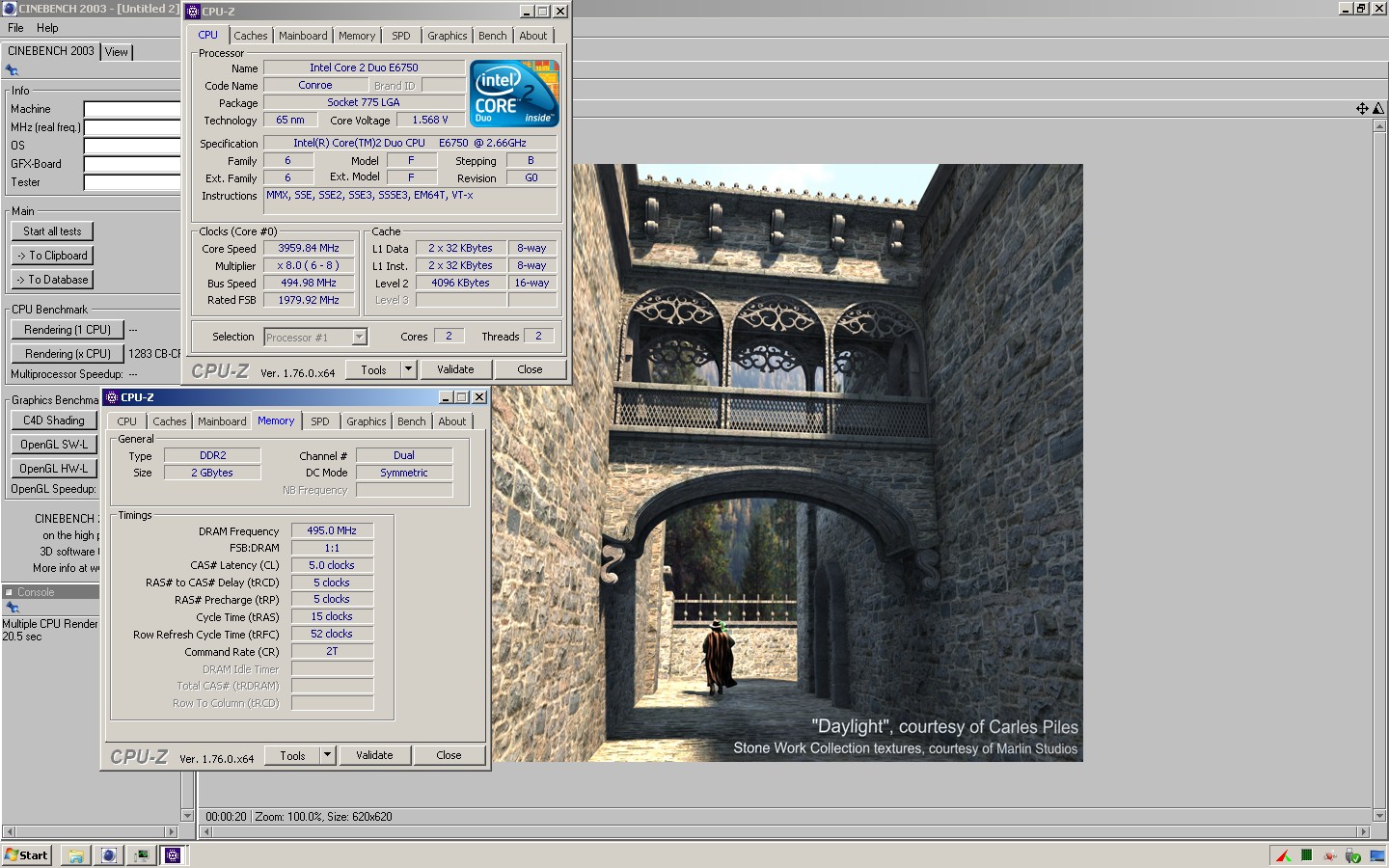Click the To Clipboard button
The height and width of the screenshot is (868, 1389).
coord(52,256)
